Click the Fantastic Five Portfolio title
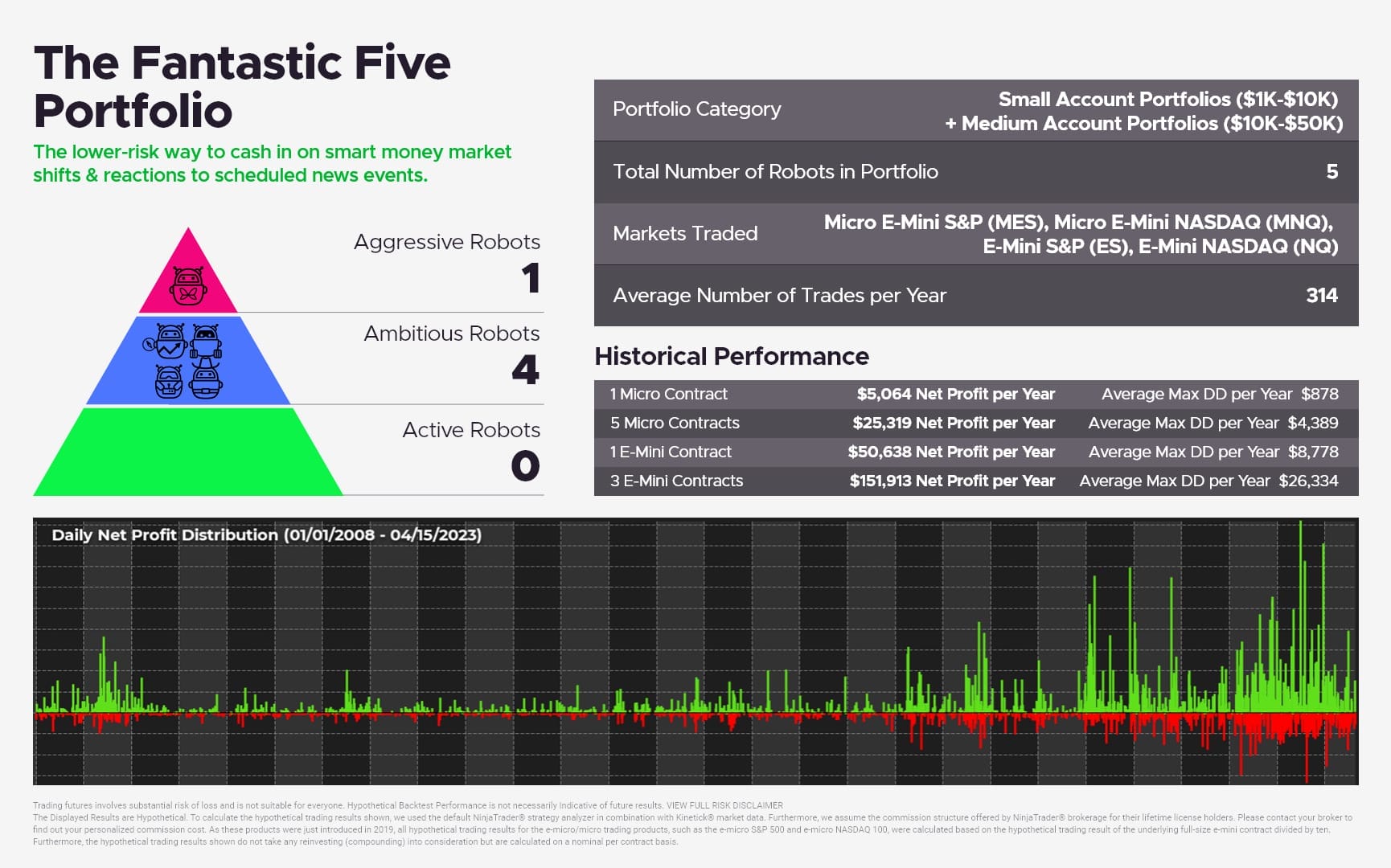The height and width of the screenshot is (868, 1391). tap(241, 84)
